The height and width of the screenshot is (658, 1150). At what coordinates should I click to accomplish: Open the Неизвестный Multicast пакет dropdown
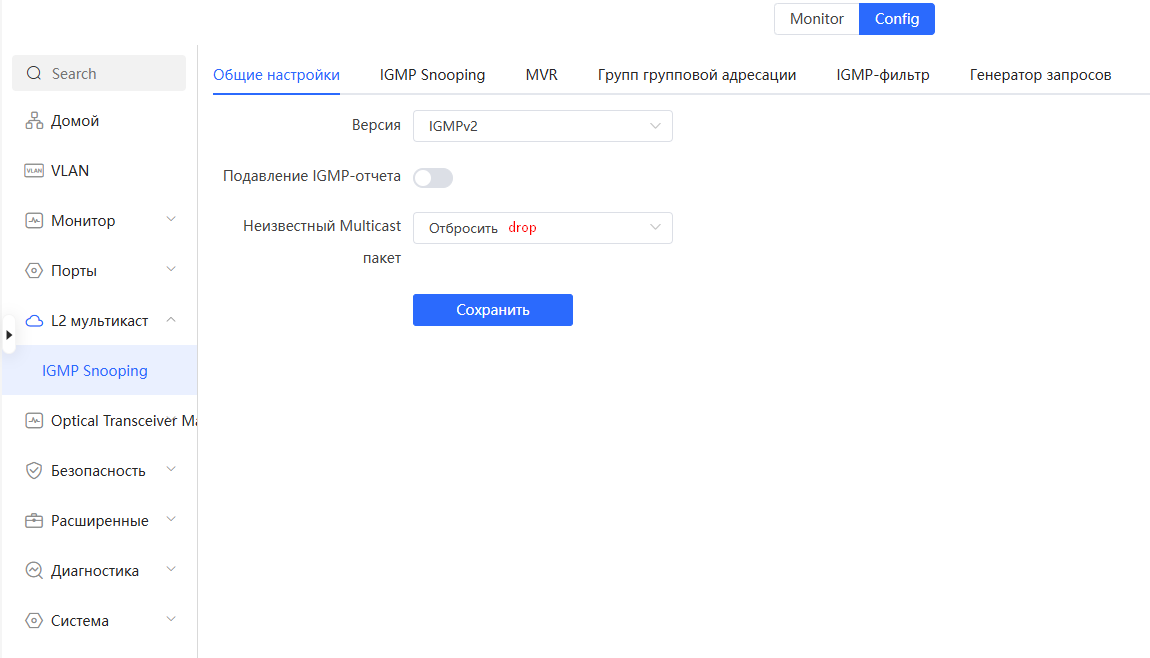(542, 228)
